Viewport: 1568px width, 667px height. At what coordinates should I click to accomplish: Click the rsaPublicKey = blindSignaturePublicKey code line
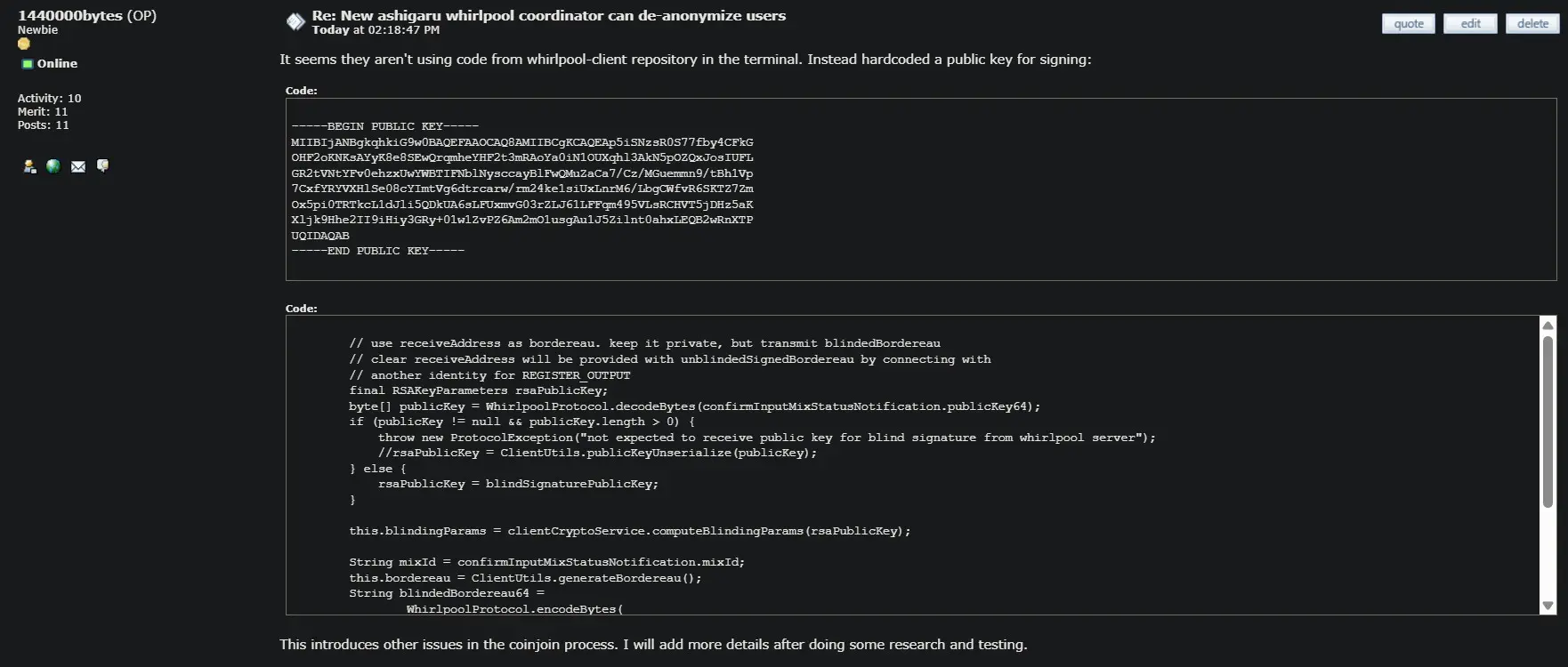click(518, 484)
